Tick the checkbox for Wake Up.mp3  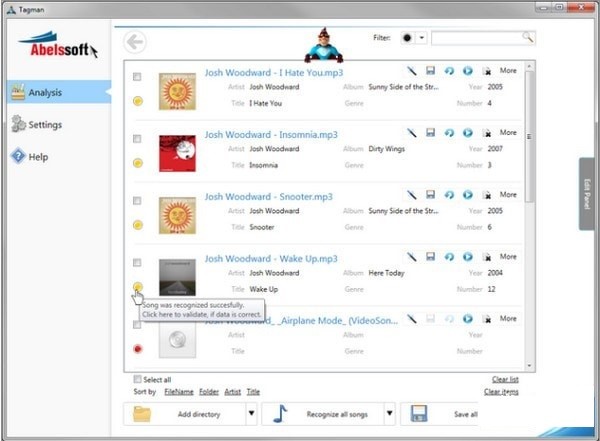click(137, 263)
